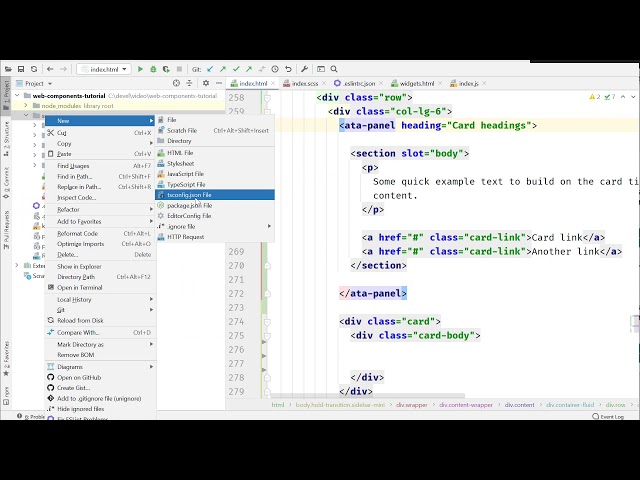Open Settings via the wrench icon
The height and width of the screenshot is (480, 640).
pos(304,69)
